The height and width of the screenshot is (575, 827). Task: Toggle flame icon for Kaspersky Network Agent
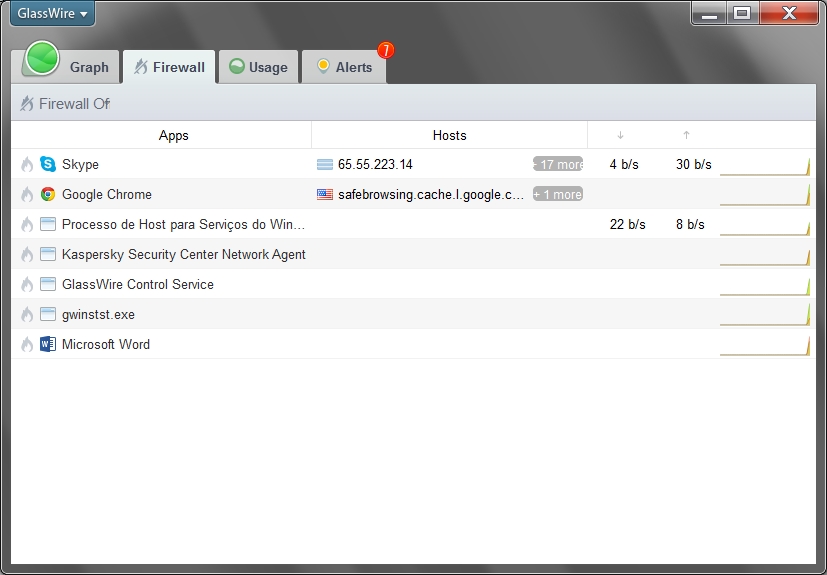27,255
